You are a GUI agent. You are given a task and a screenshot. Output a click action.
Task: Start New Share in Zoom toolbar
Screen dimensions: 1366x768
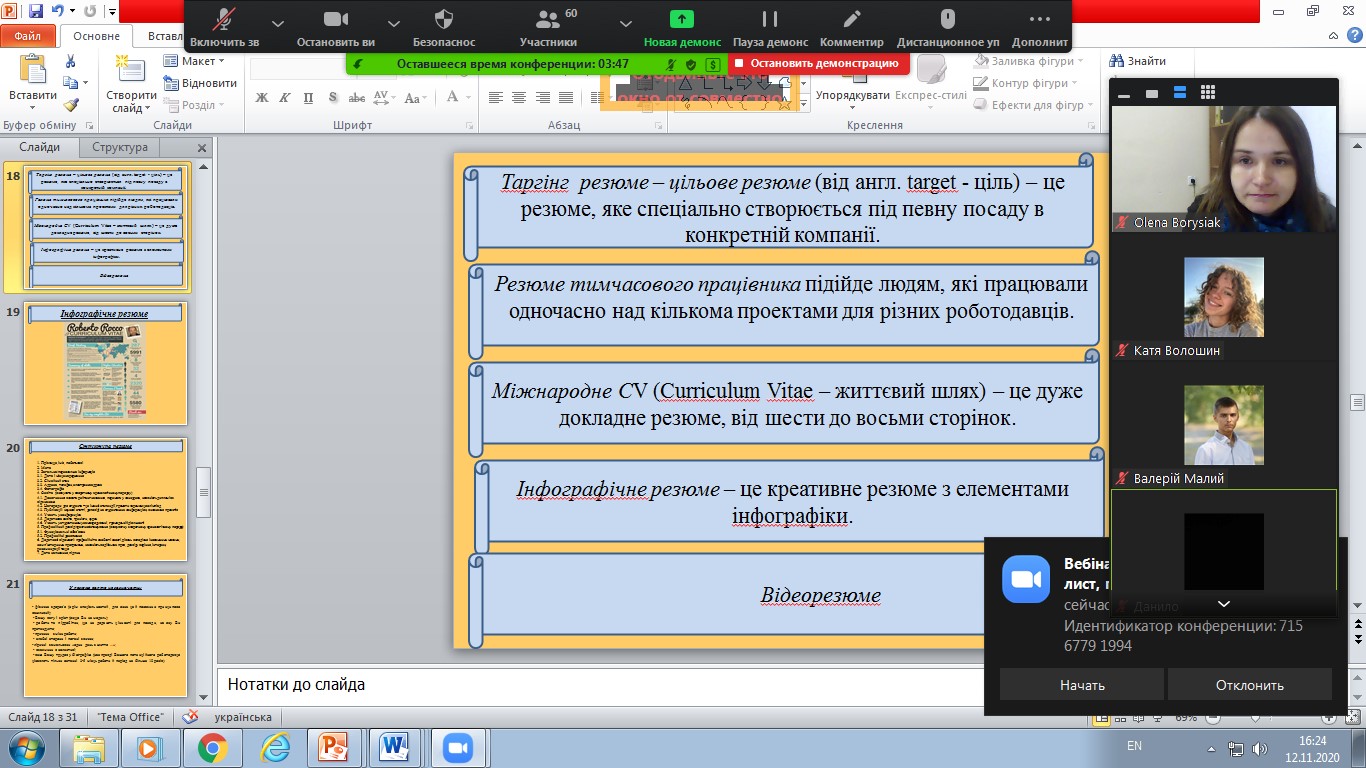pos(682,26)
